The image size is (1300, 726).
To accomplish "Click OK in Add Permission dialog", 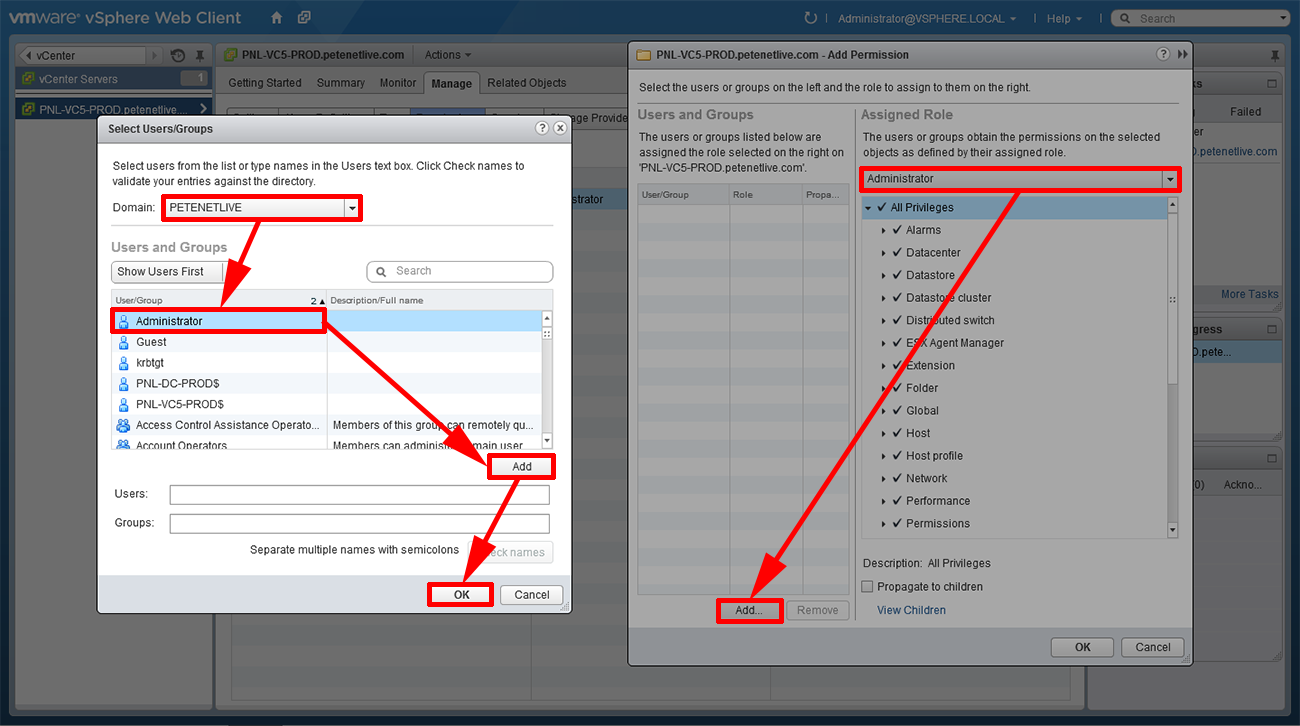I will click(1083, 647).
